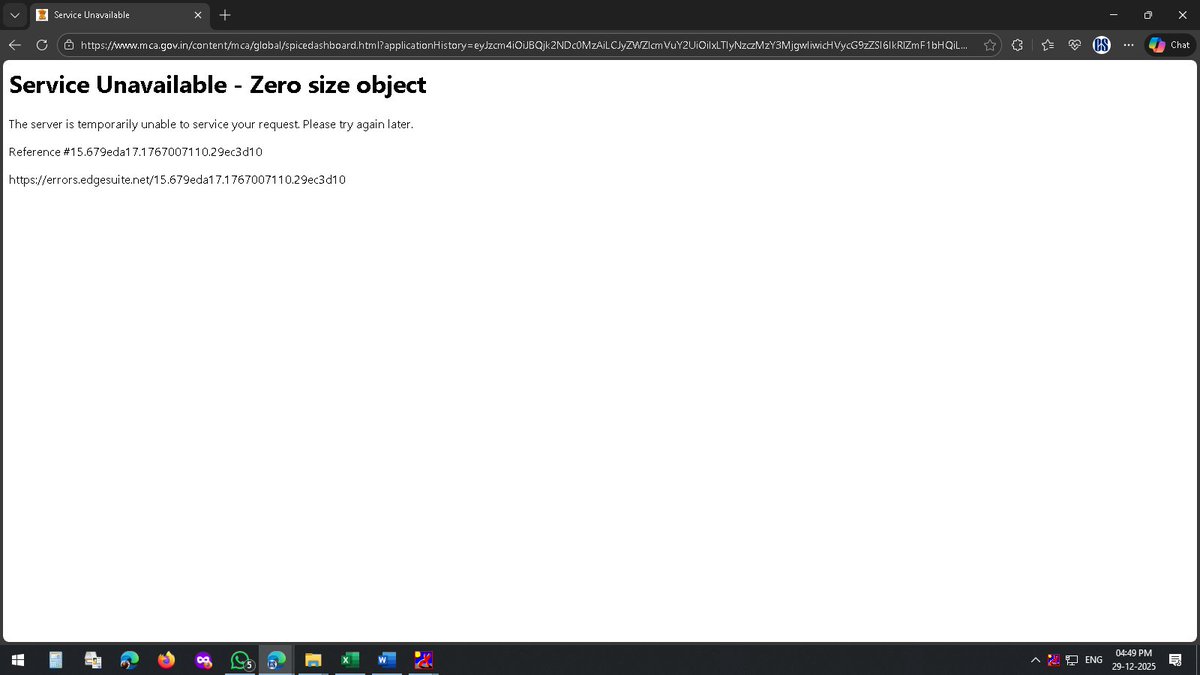Open a new browser tab
Viewport: 1200px width, 675px height.
point(225,15)
